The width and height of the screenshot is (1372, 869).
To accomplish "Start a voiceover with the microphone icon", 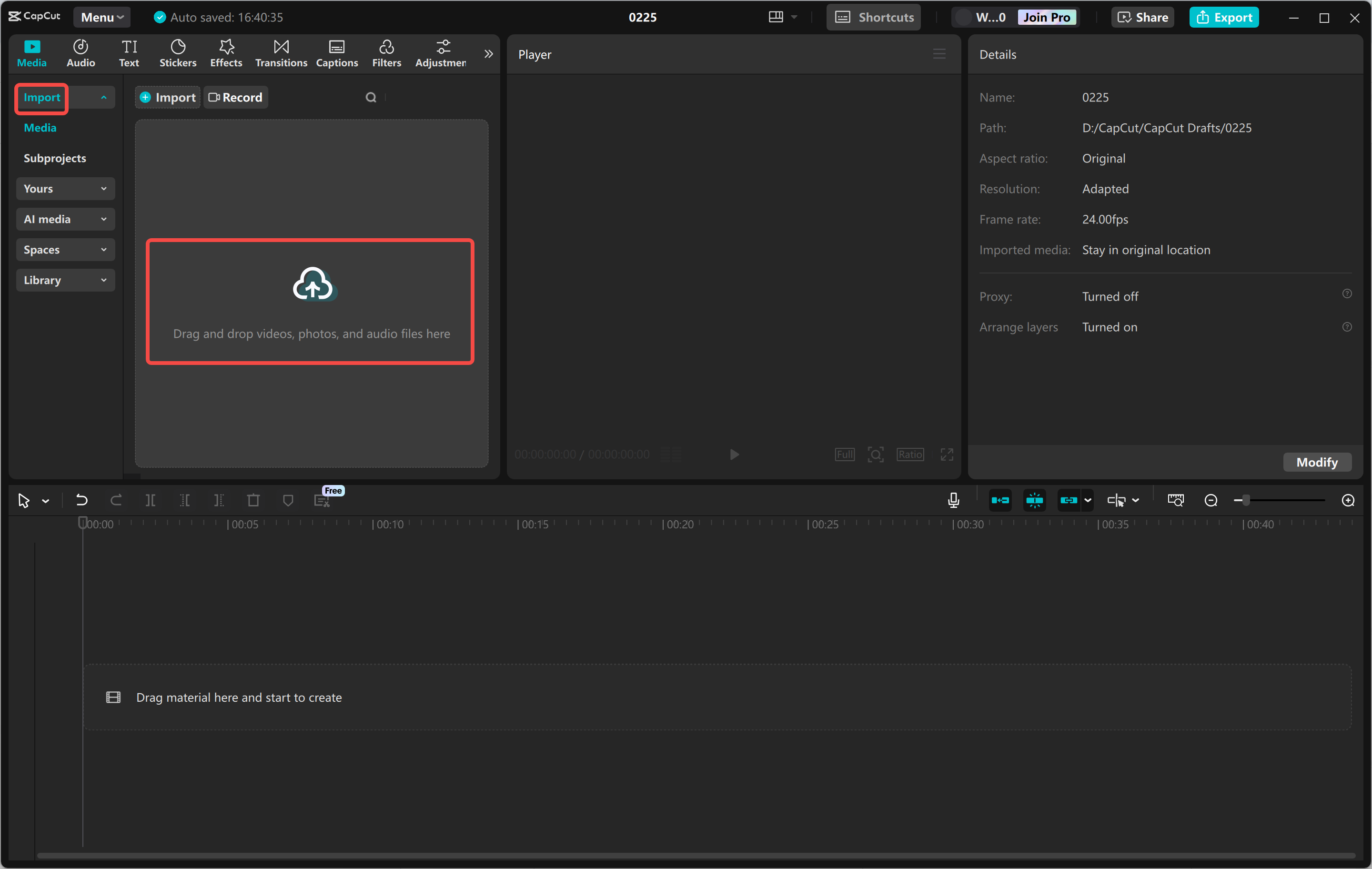I will pyautogui.click(x=953, y=500).
